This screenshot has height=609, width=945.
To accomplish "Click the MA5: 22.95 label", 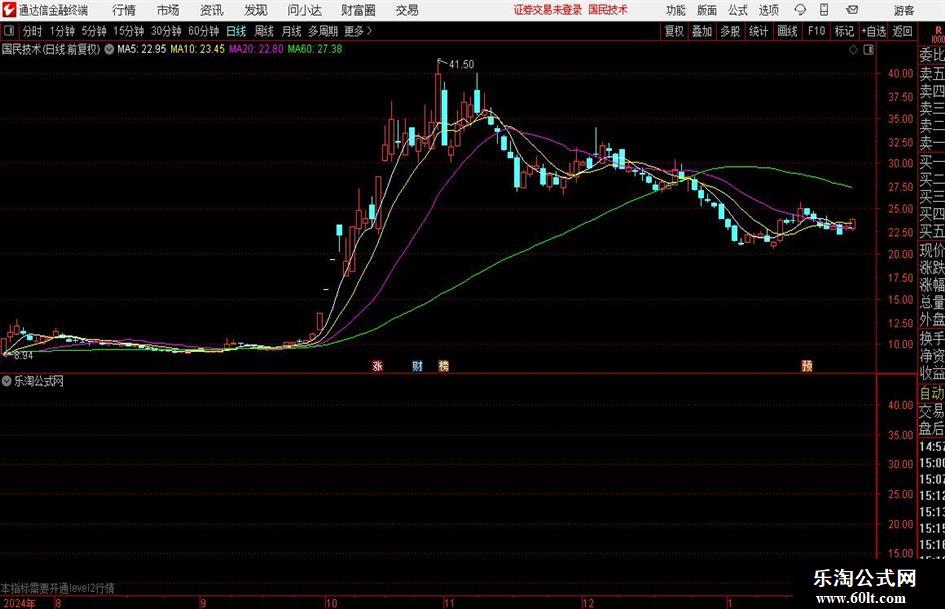I will (142, 49).
